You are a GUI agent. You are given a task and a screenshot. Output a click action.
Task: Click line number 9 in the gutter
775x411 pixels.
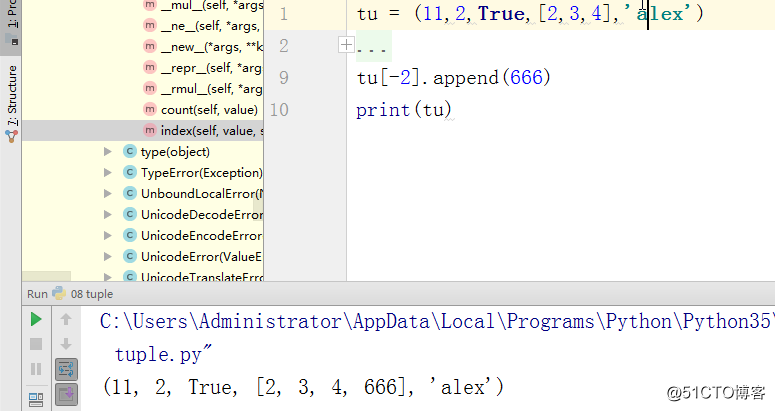(283, 78)
